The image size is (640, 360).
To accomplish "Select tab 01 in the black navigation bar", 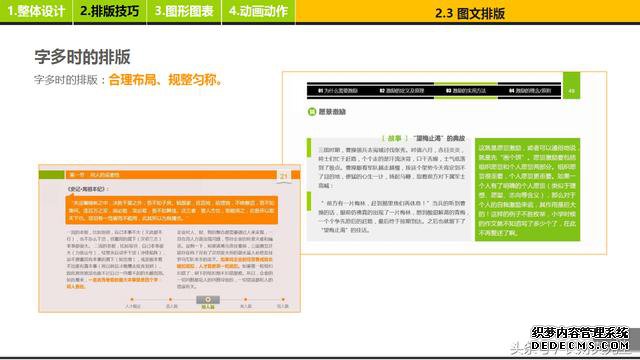I will click(338, 91).
